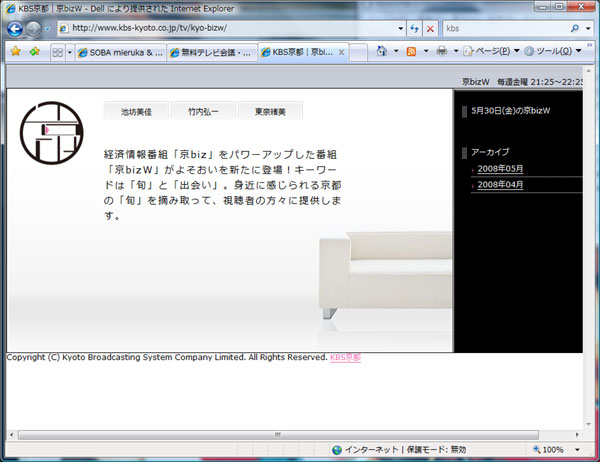This screenshot has height=462, width=600.
Task: Open recent pages dropdown beside Forward button
Action: coord(47,29)
